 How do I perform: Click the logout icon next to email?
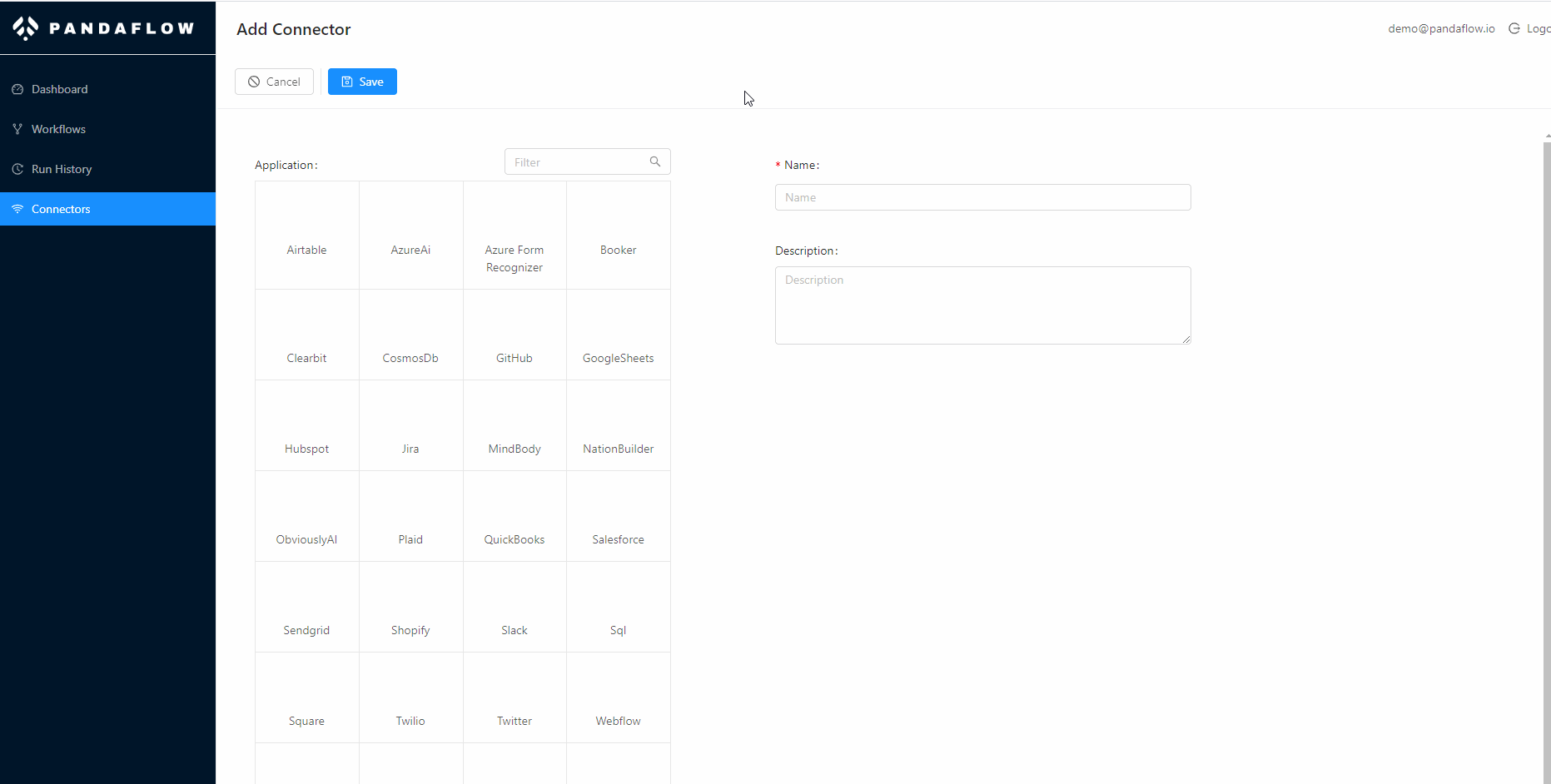pyautogui.click(x=1514, y=28)
